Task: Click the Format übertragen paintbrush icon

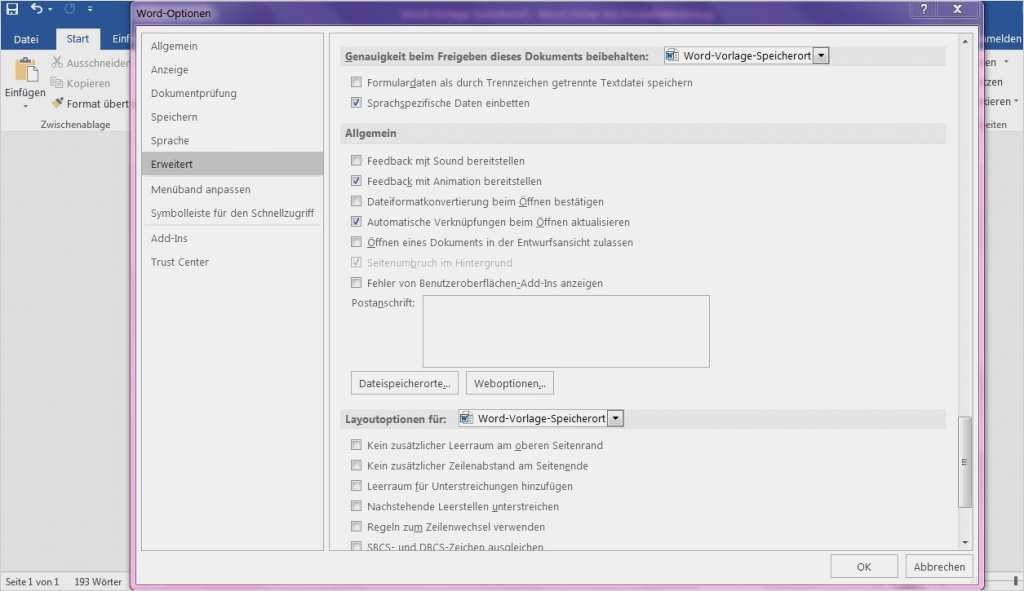Action: (x=58, y=103)
